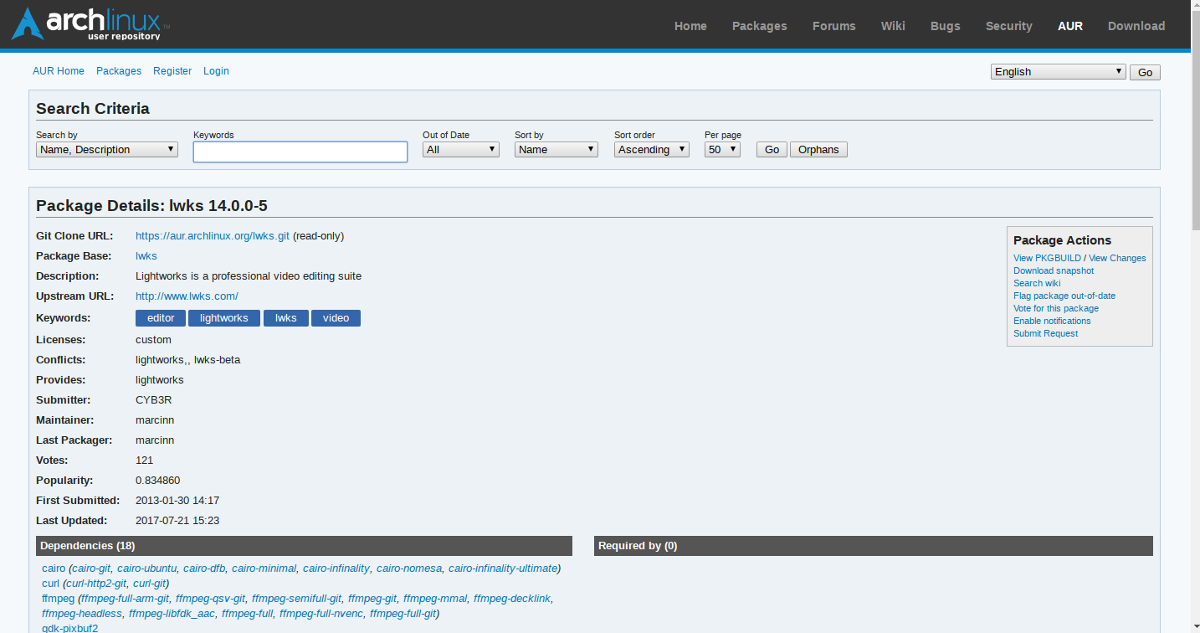Open Packages link in sub-navigation
This screenshot has height=633, width=1200.
click(119, 71)
